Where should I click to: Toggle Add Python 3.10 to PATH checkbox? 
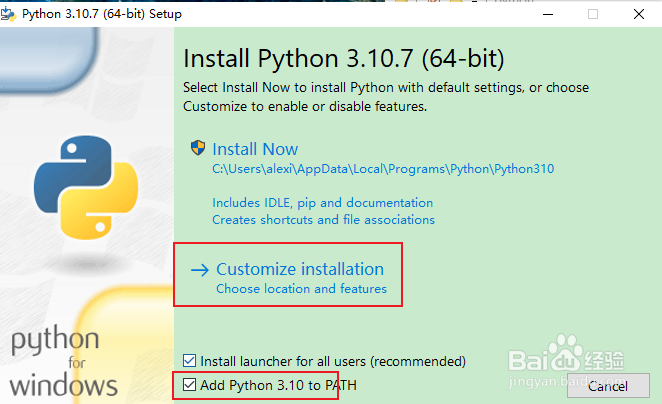(x=190, y=385)
